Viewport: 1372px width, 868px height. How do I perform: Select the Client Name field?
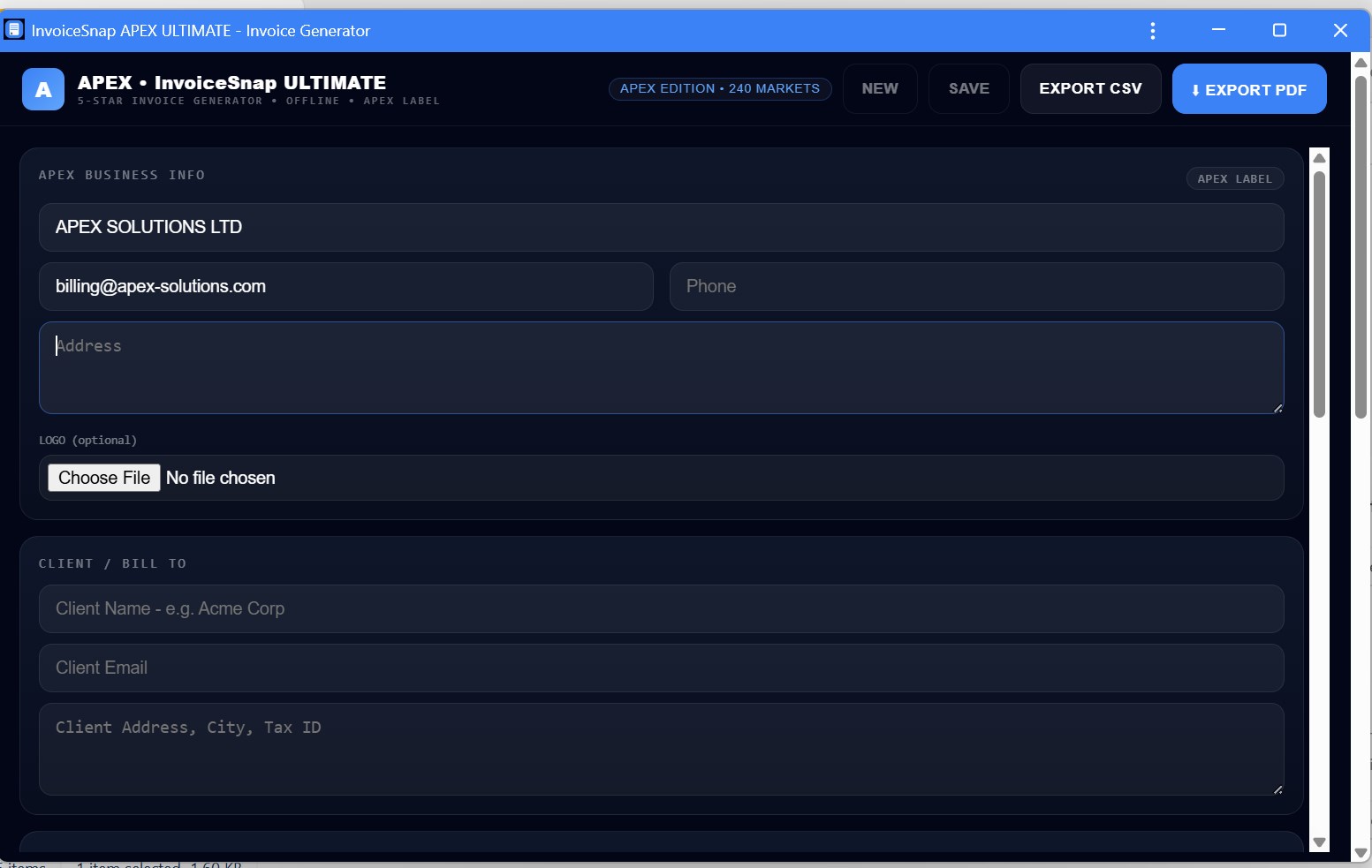661,608
